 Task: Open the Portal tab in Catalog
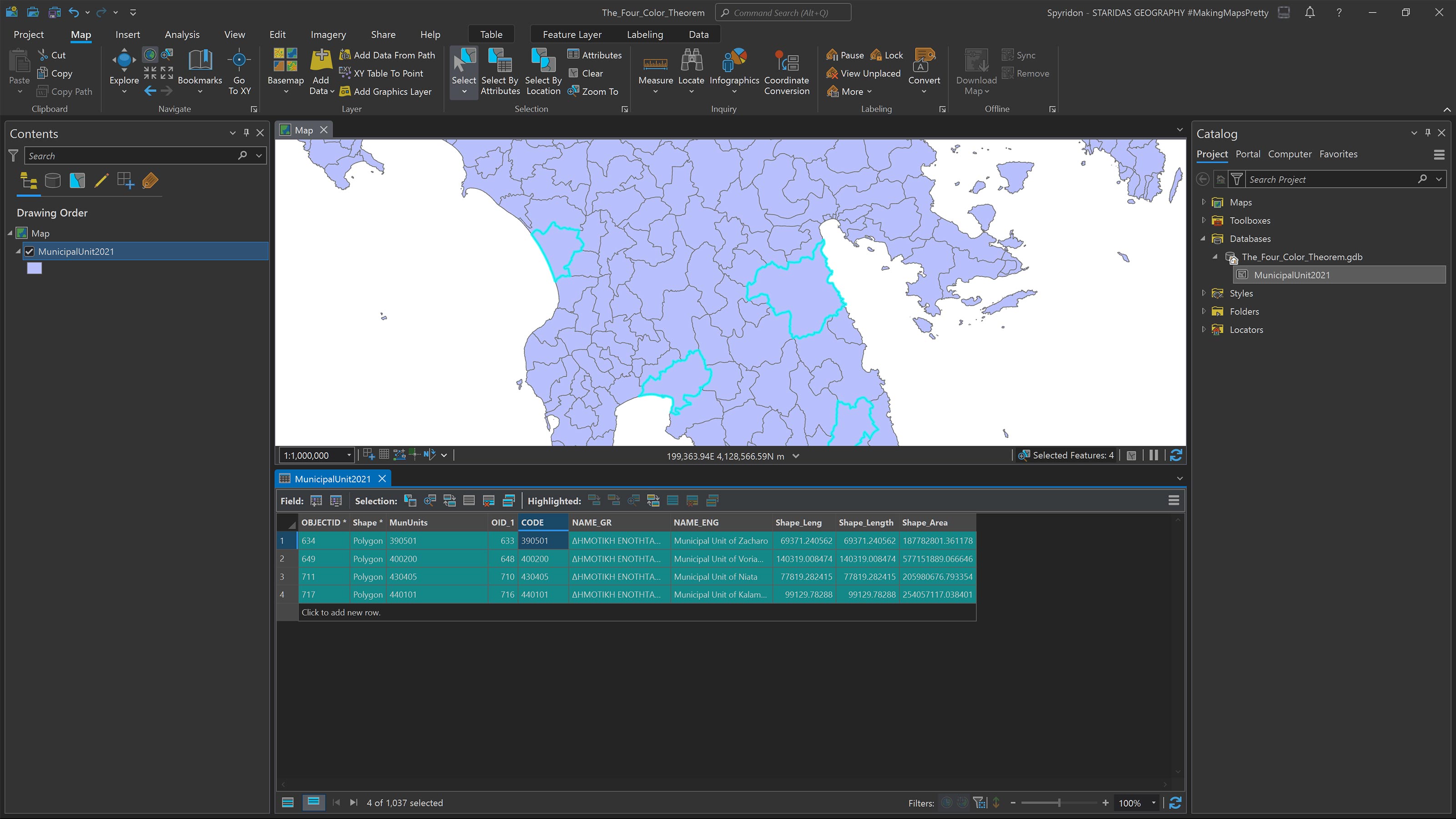(1248, 154)
